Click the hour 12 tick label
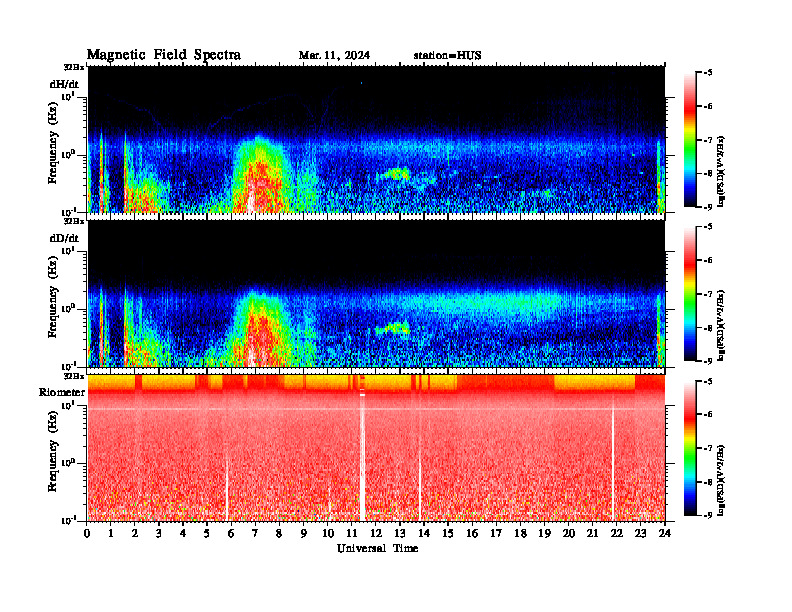The image size is (792, 612). click(376, 533)
